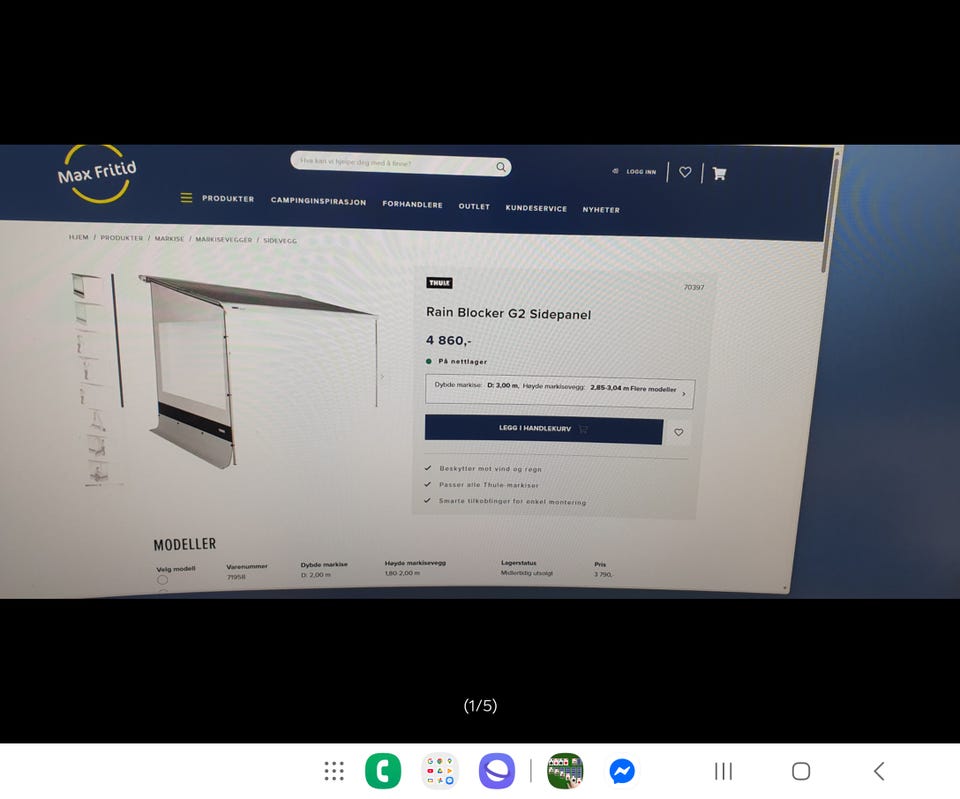The width and height of the screenshot is (960, 799).
Task: Focus the site search field
Action: 400,163
